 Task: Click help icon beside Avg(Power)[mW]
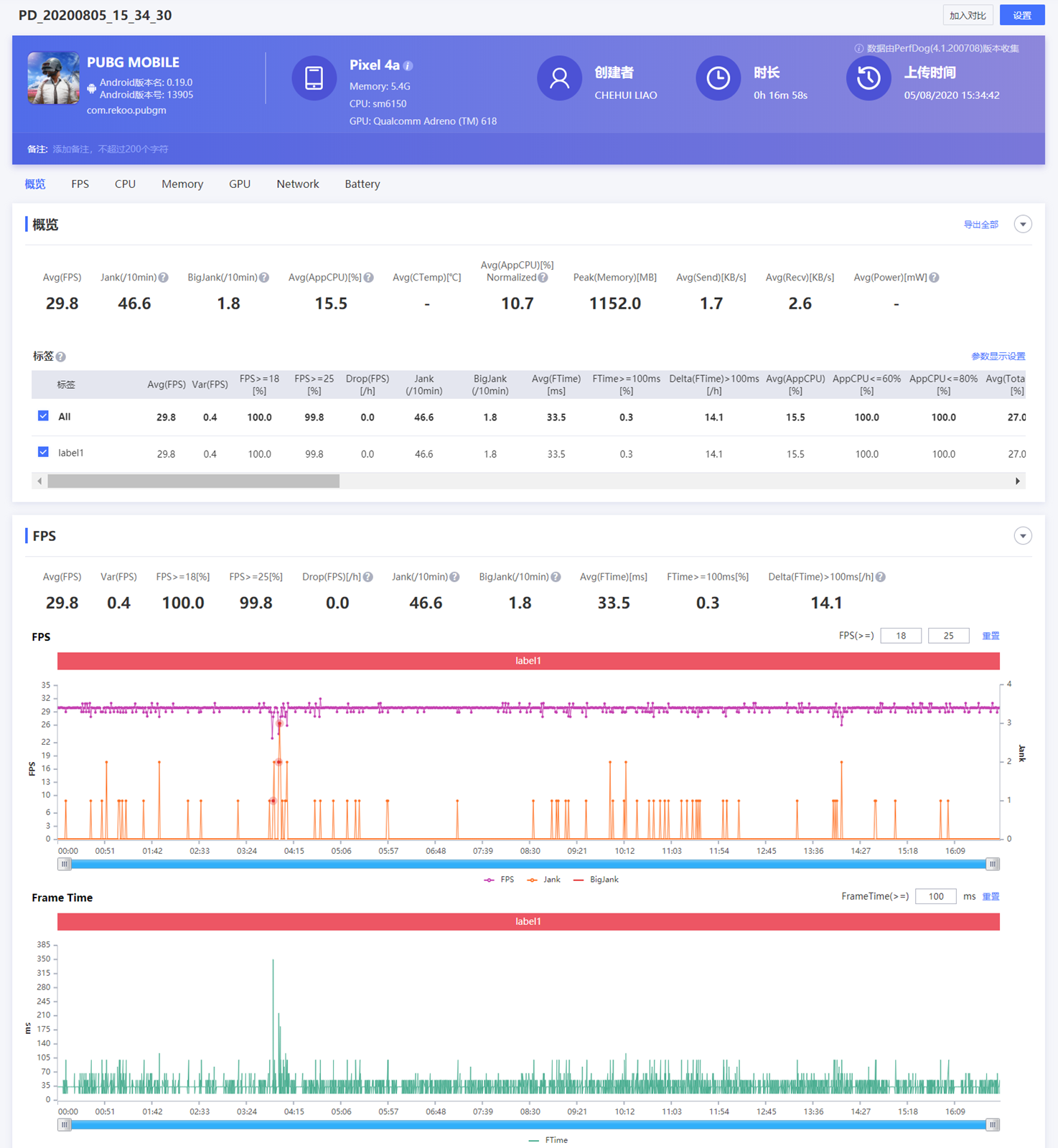tap(934, 278)
